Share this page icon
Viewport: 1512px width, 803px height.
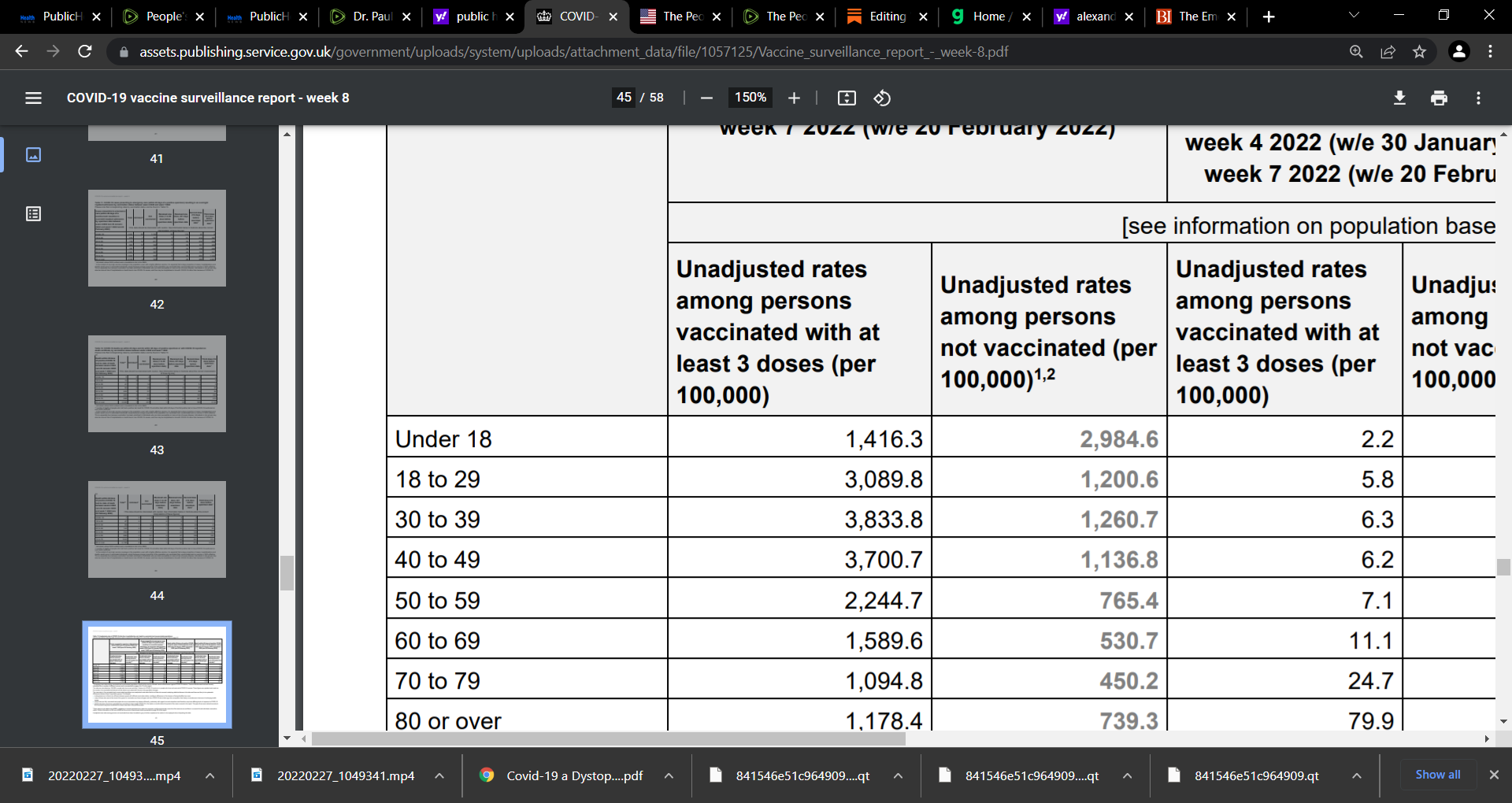coord(1388,51)
